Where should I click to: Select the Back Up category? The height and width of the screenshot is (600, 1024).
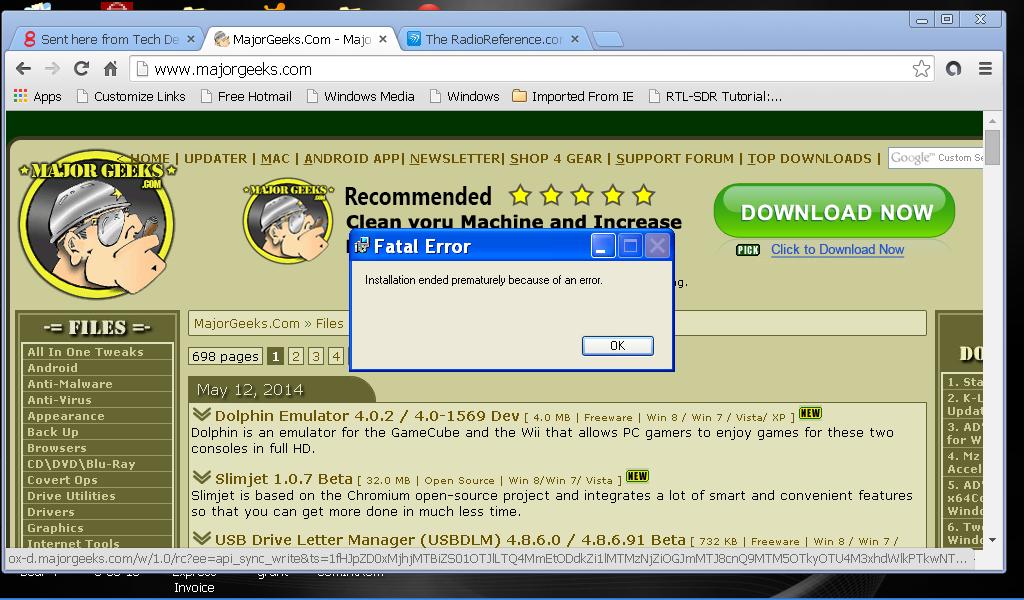97,432
